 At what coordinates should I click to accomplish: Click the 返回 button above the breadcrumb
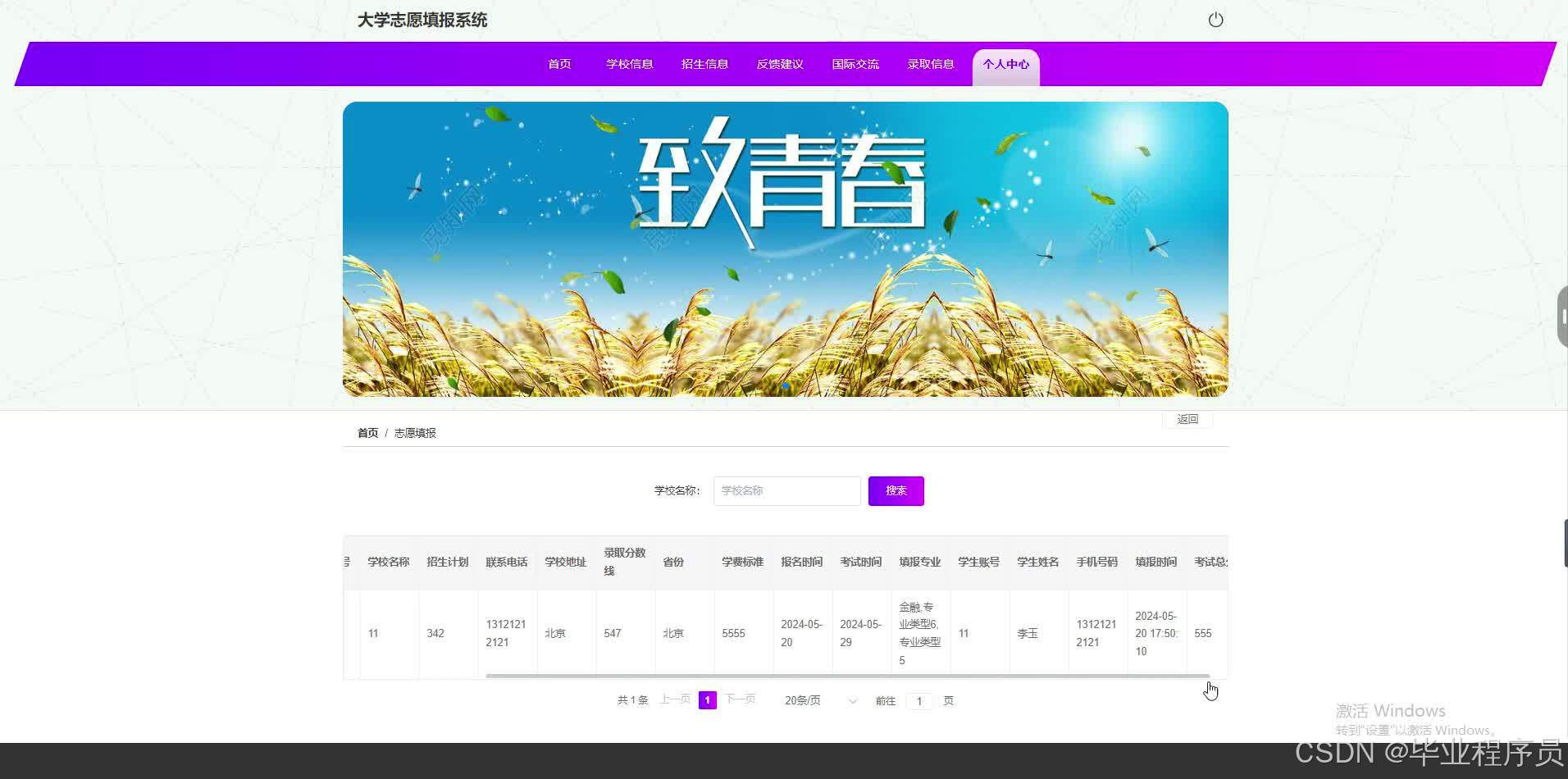pos(1187,419)
